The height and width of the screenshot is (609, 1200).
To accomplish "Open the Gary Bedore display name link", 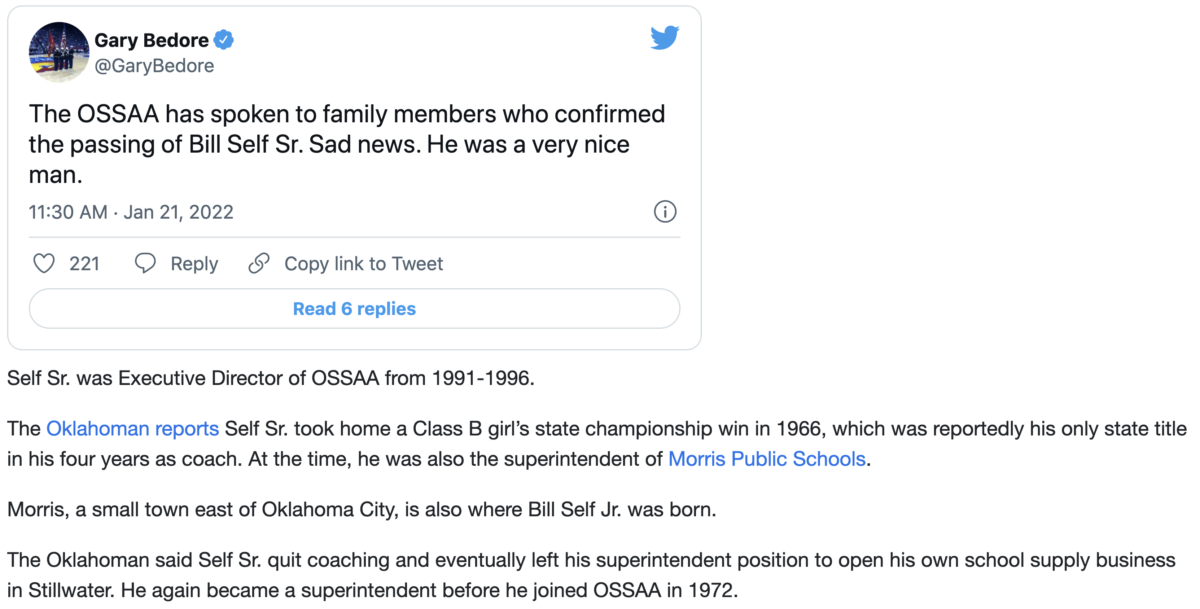I will pos(152,41).
